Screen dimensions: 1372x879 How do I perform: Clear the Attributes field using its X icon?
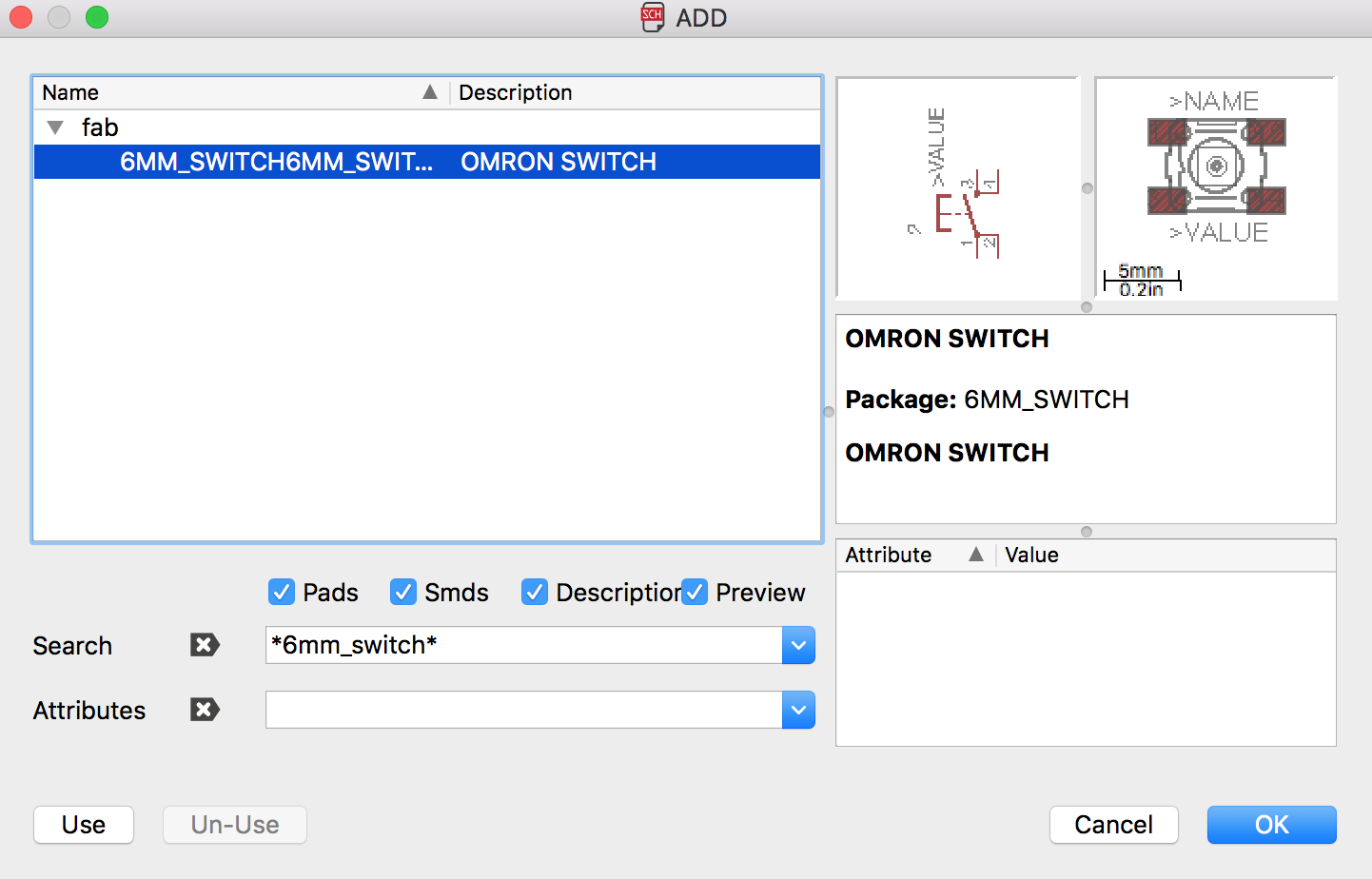(205, 710)
